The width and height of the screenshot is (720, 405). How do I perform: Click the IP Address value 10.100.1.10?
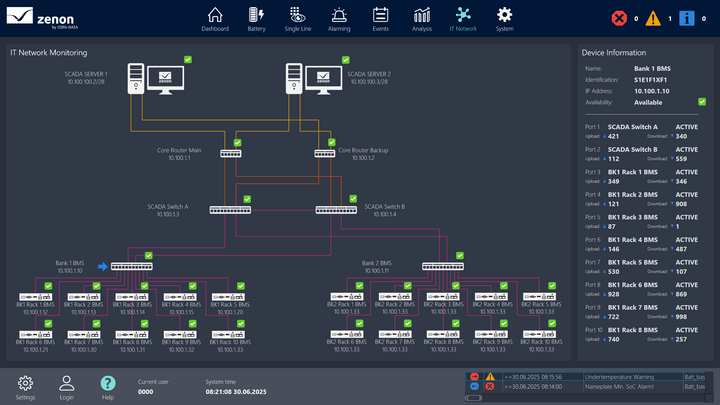pos(652,91)
